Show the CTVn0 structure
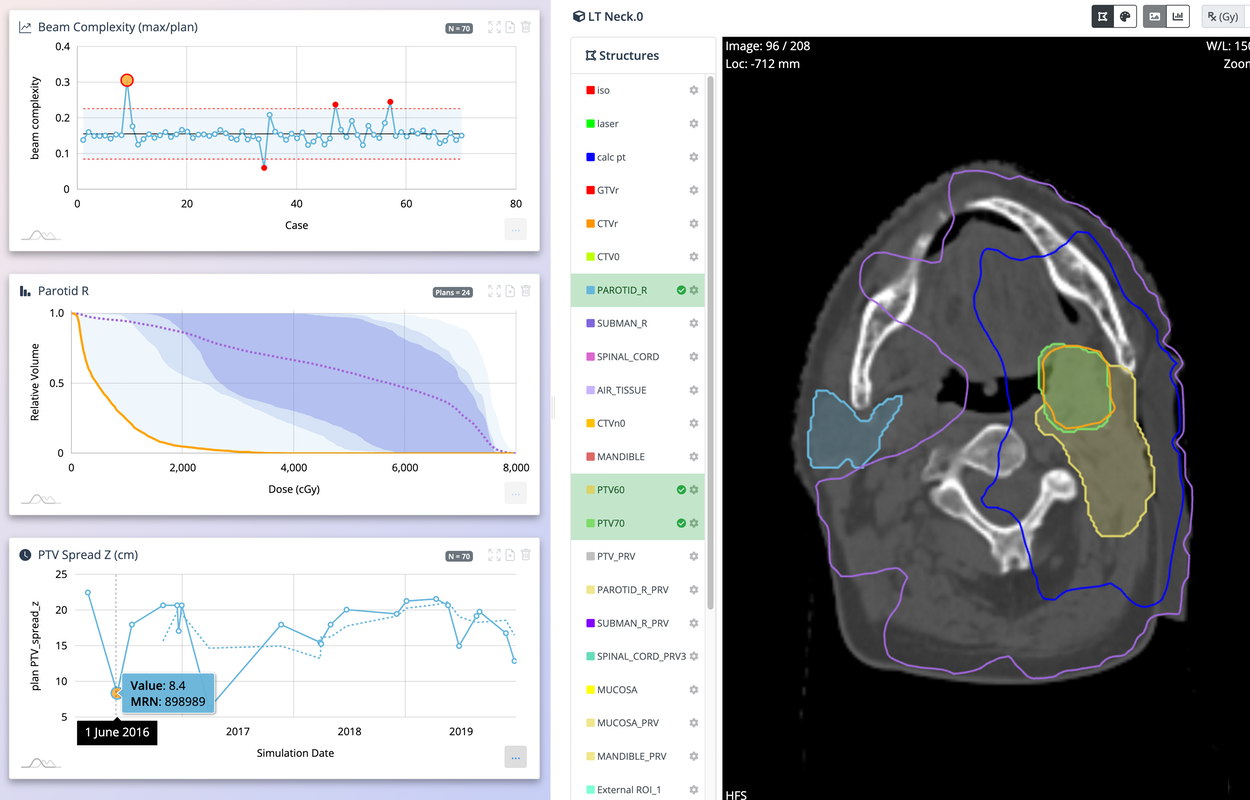 click(637, 424)
